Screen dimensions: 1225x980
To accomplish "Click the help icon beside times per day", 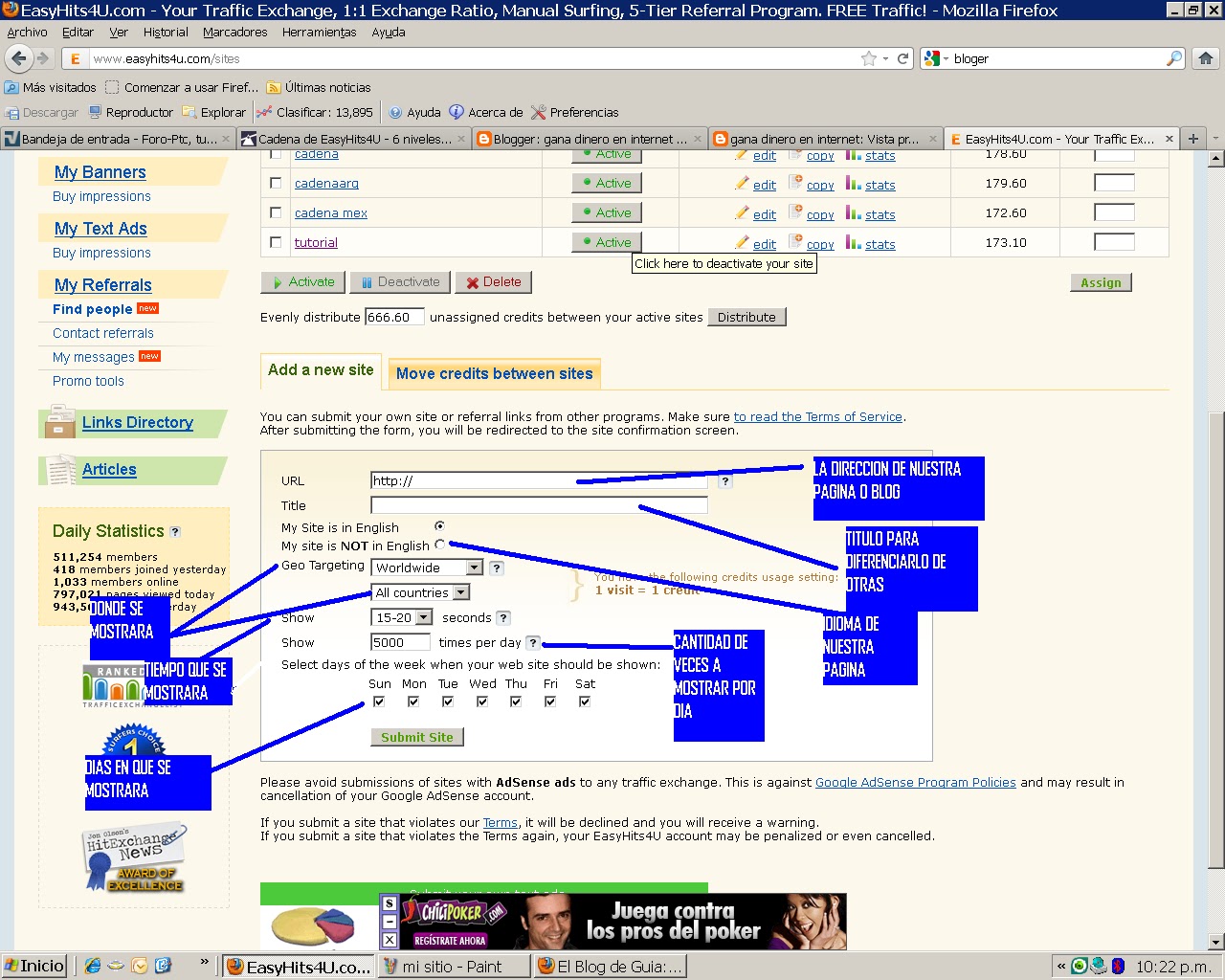I will pyautogui.click(x=533, y=643).
